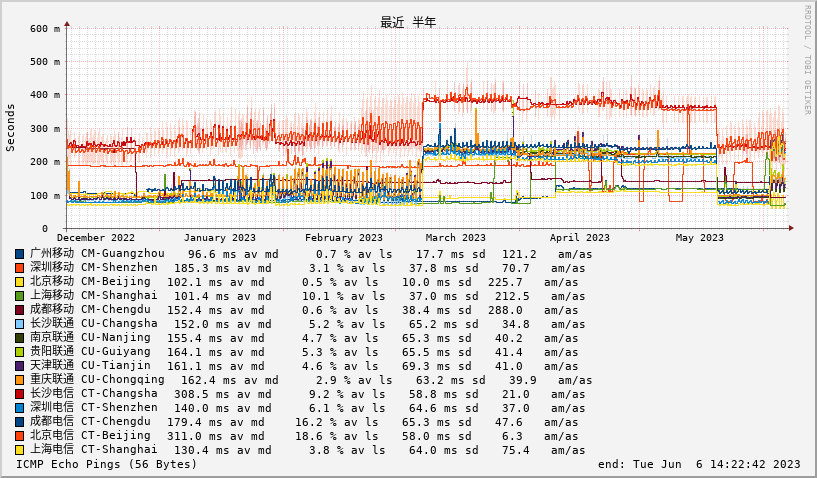This screenshot has width=817, height=478.
Task: Click the CT-Shanghai legend color swatch
Action: tap(20, 450)
